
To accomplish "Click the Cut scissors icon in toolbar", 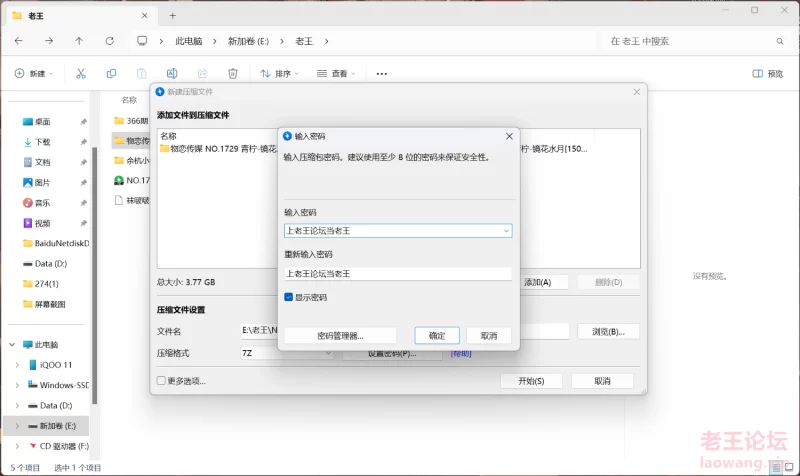I will coord(81,73).
